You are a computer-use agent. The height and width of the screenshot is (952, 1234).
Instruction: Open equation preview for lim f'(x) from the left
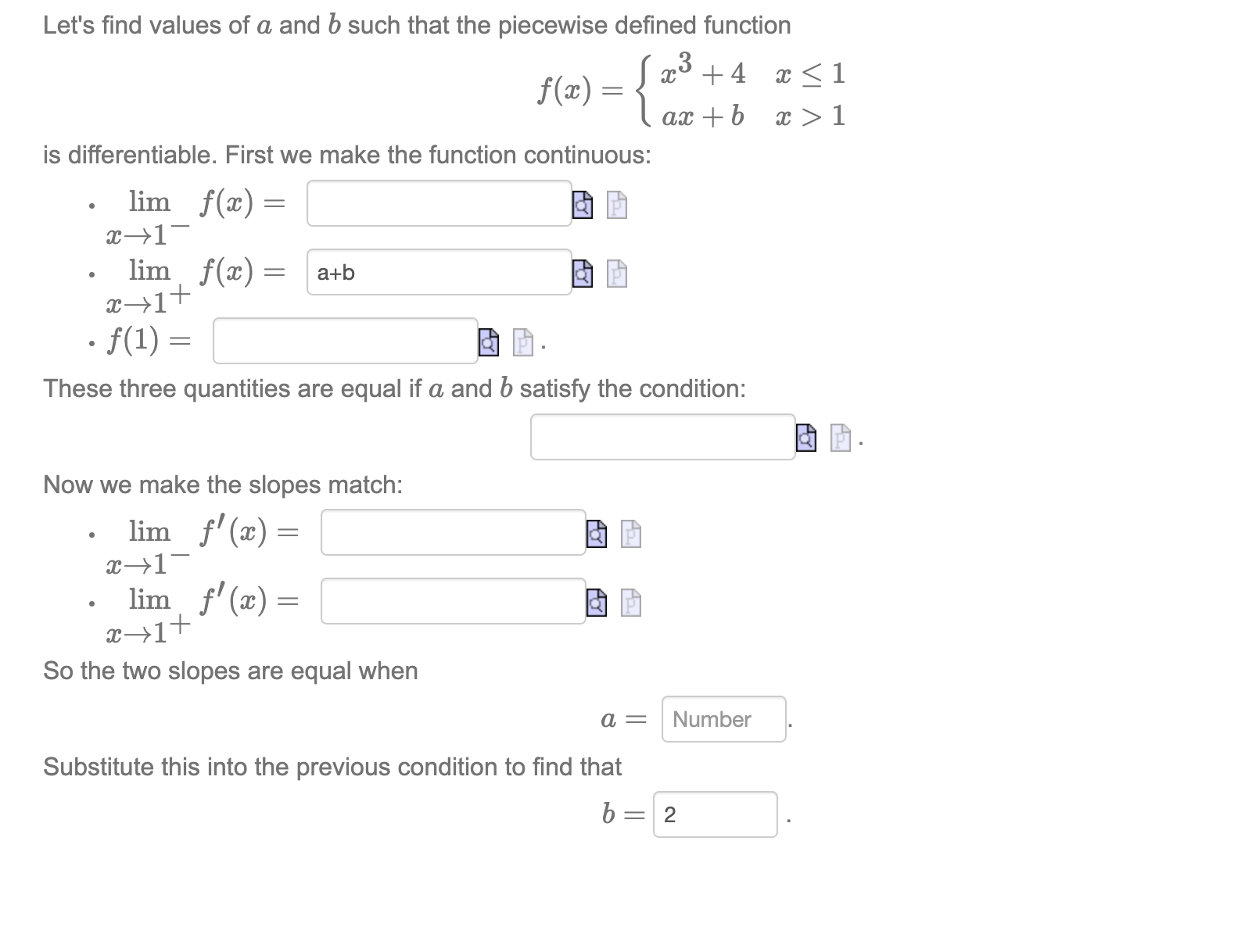click(596, 535)
